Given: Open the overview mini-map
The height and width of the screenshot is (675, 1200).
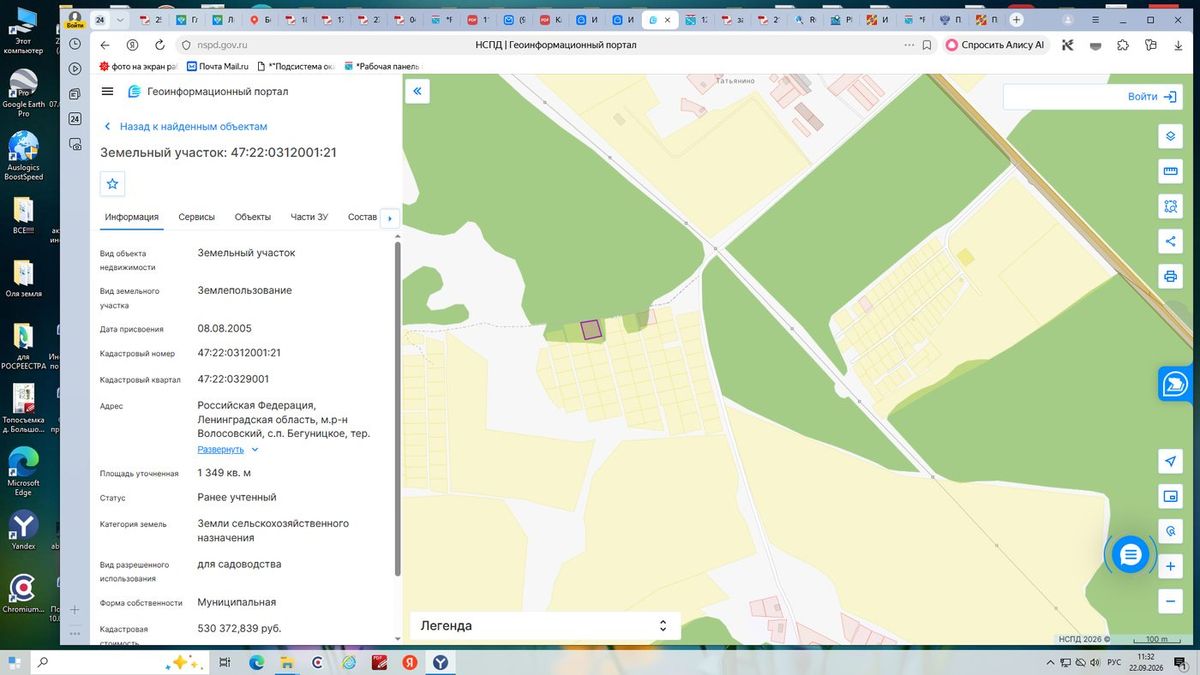Looking at the screenshot, I should coord(1170,496).
